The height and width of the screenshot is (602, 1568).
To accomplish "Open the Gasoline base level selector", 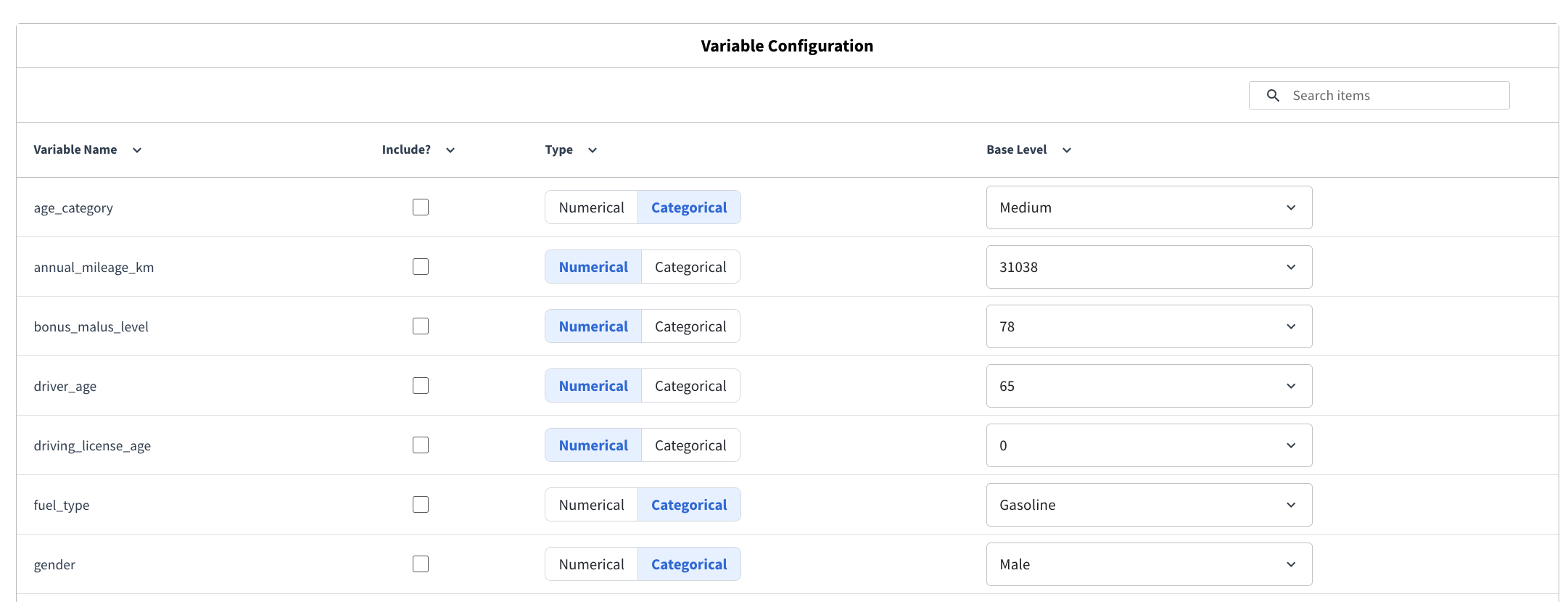I will [x=1148, y=504].
